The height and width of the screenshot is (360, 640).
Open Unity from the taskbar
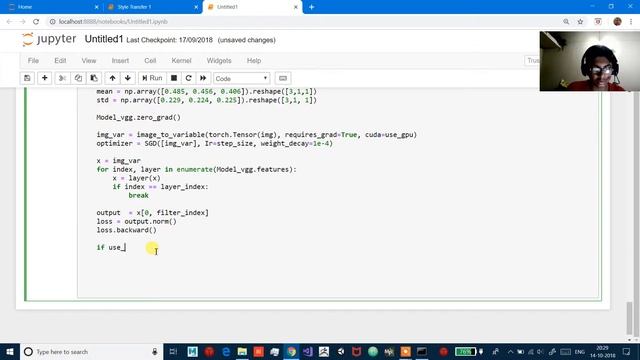pyautogui.click(x=340, y=351)
